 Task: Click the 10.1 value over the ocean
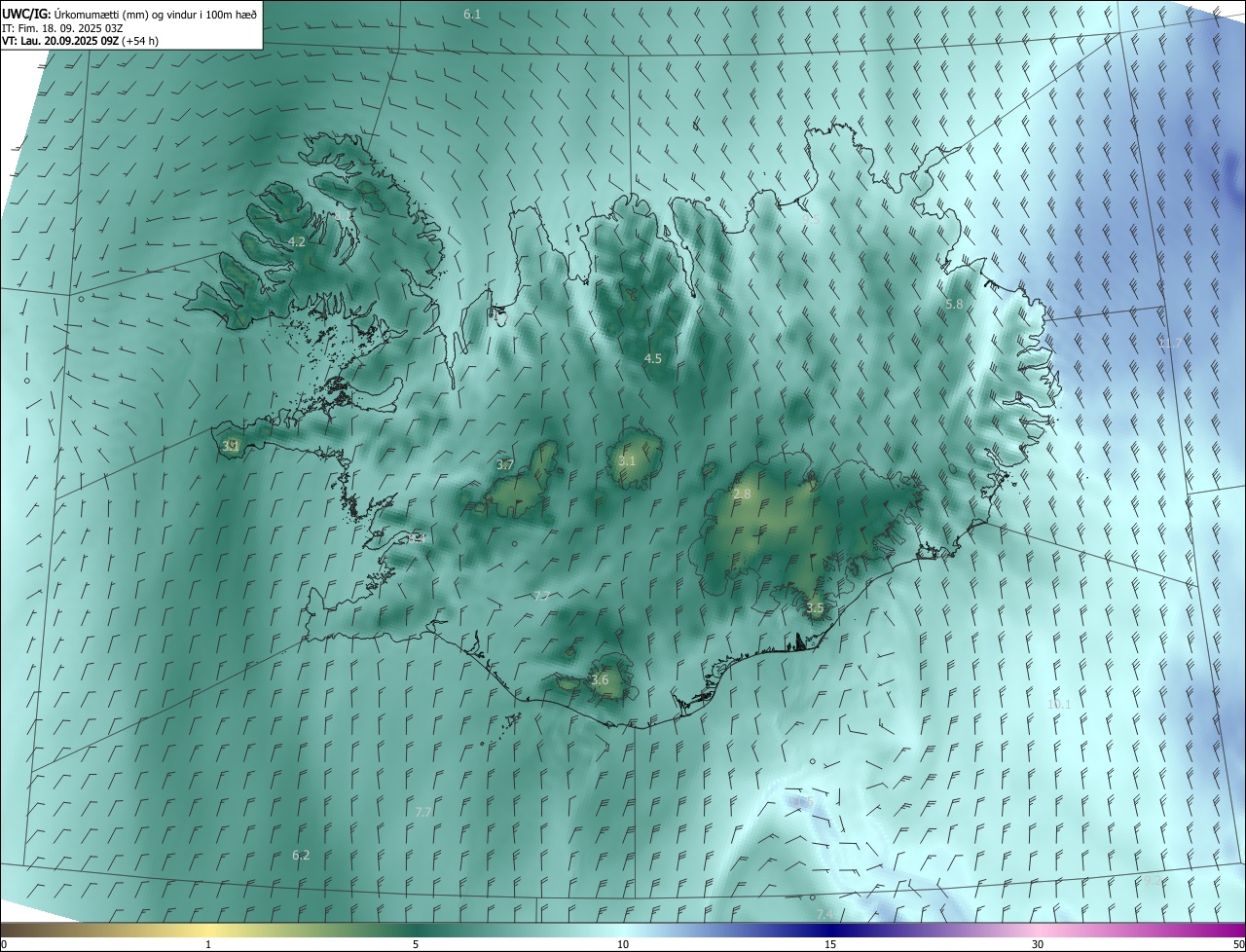point(1059,704)
